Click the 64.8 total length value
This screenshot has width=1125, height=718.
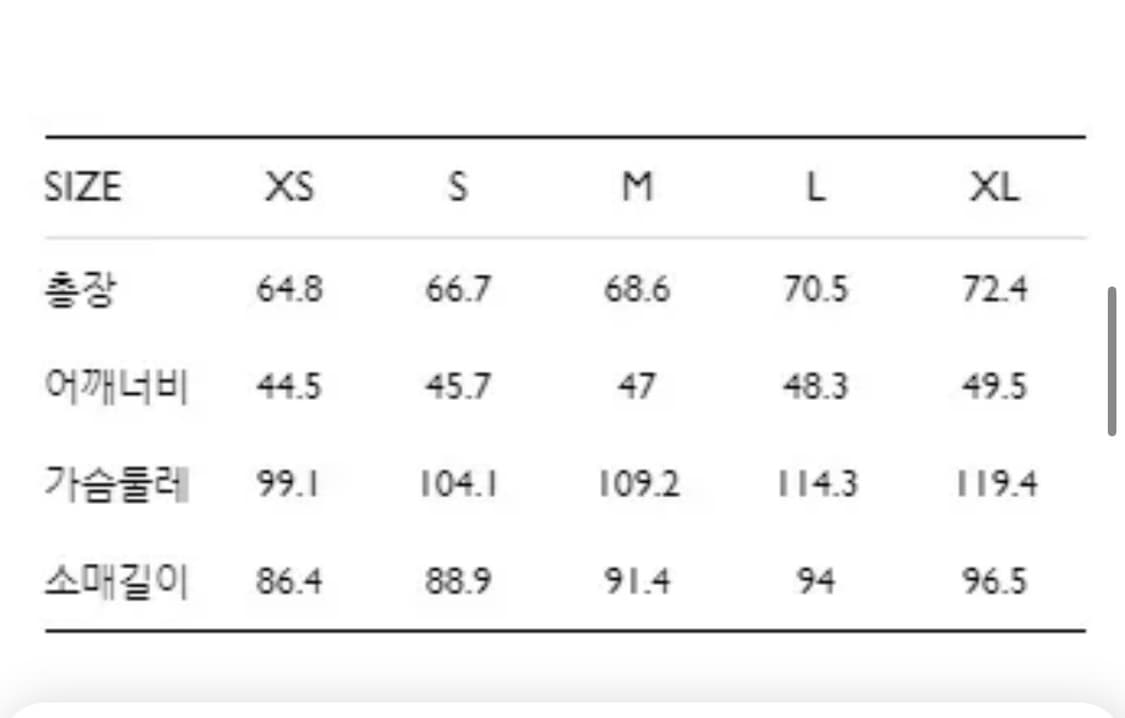coord(289,290)
